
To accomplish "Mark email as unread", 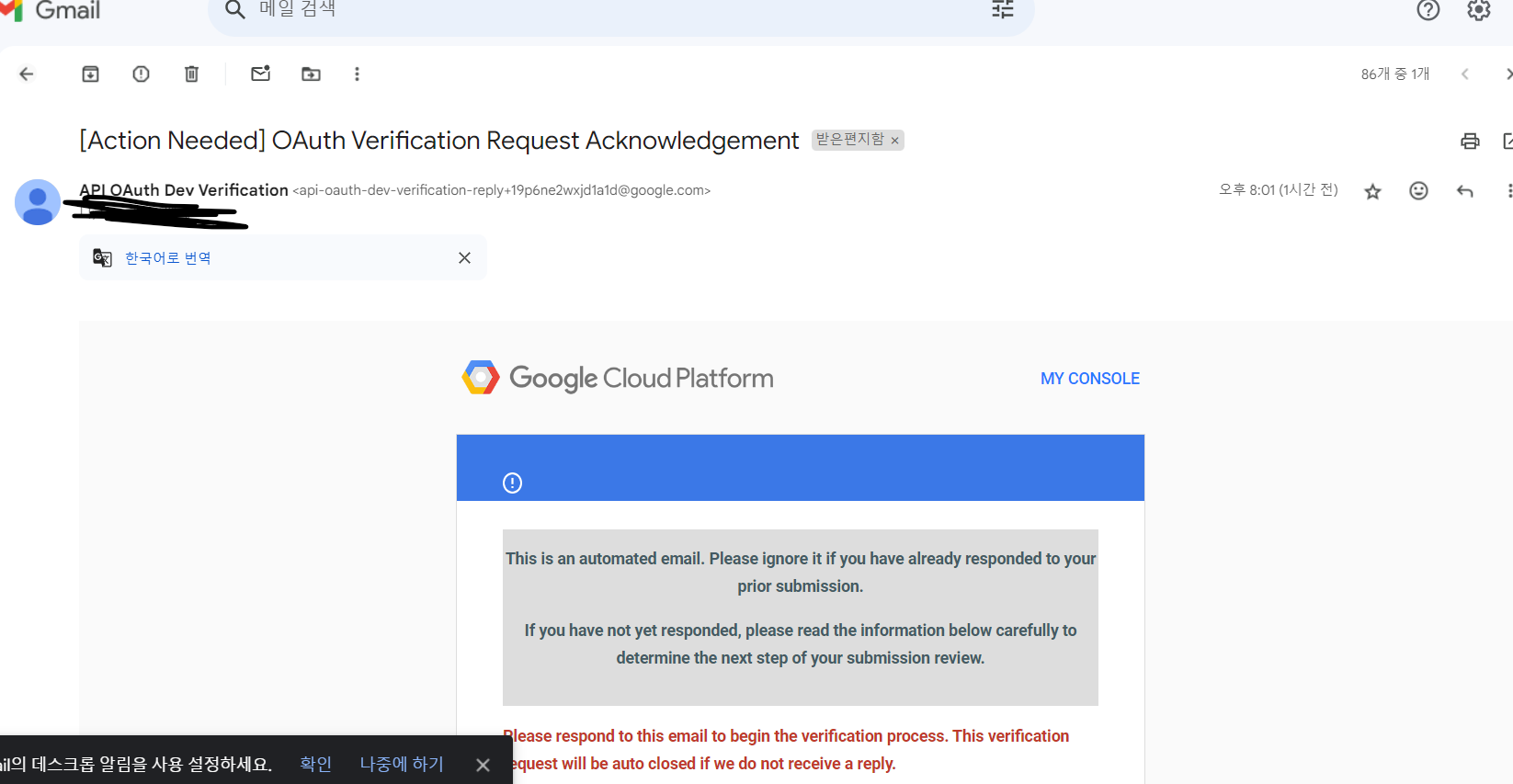I will click(x=261, y=74).
